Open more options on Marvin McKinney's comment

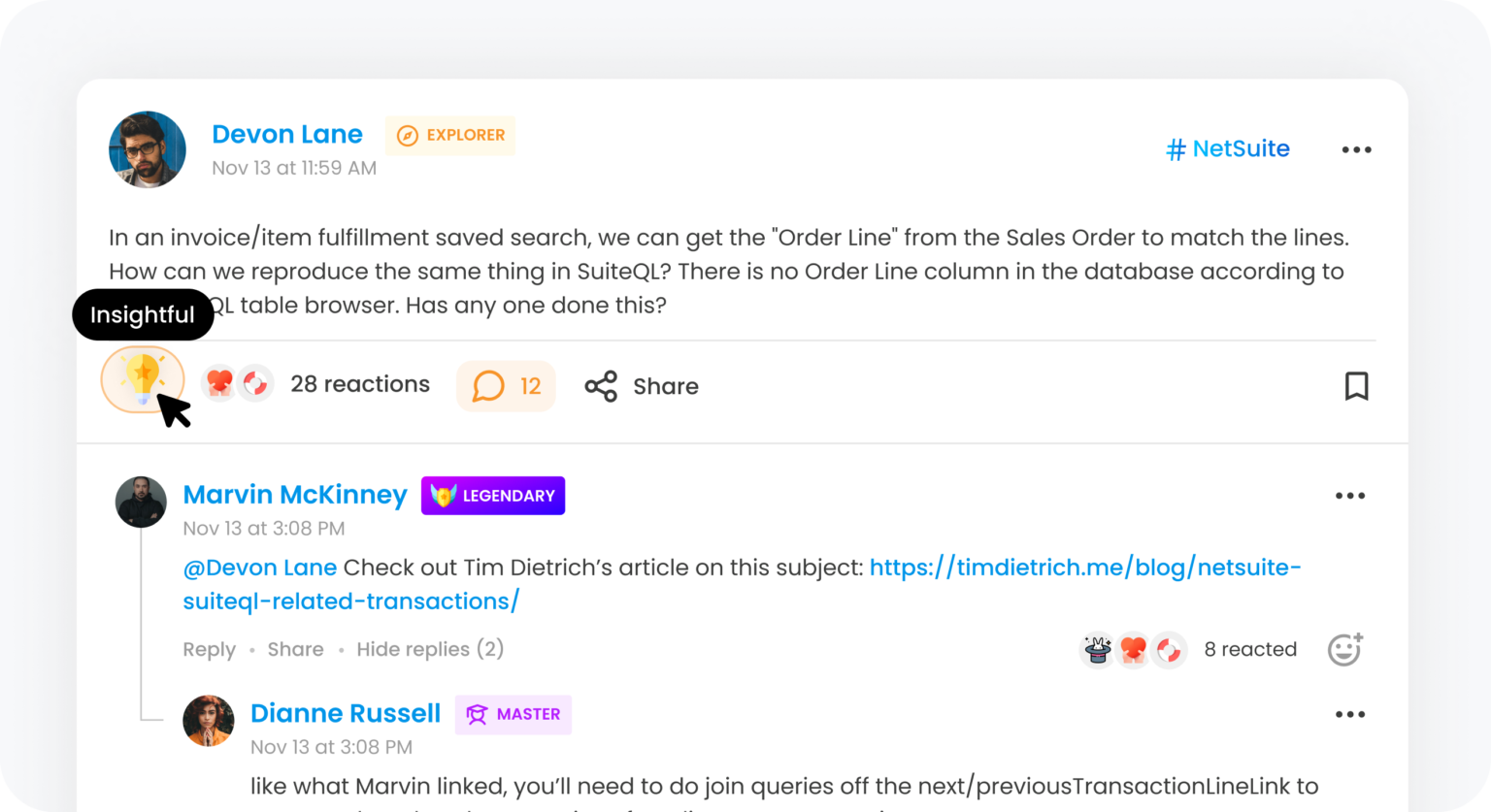click(x=1349, y=496)
